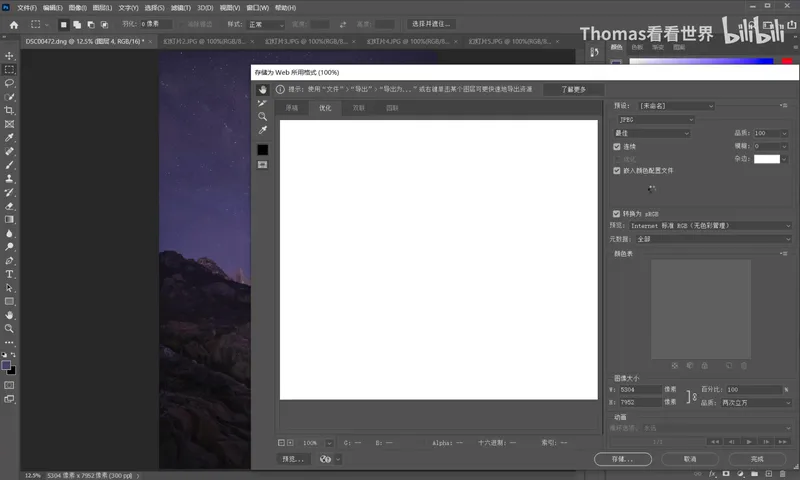Screen dimensions: 800x480
Task: Select the Lasso tool
Action: tap(9, 83)
